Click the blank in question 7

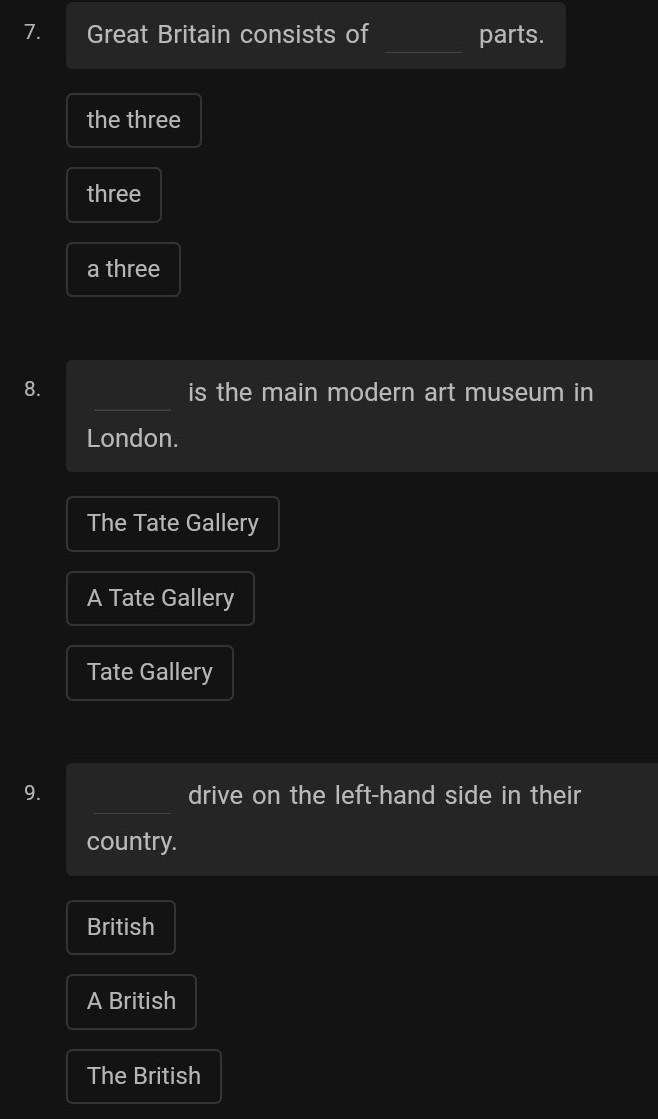(x=424, y=38)
